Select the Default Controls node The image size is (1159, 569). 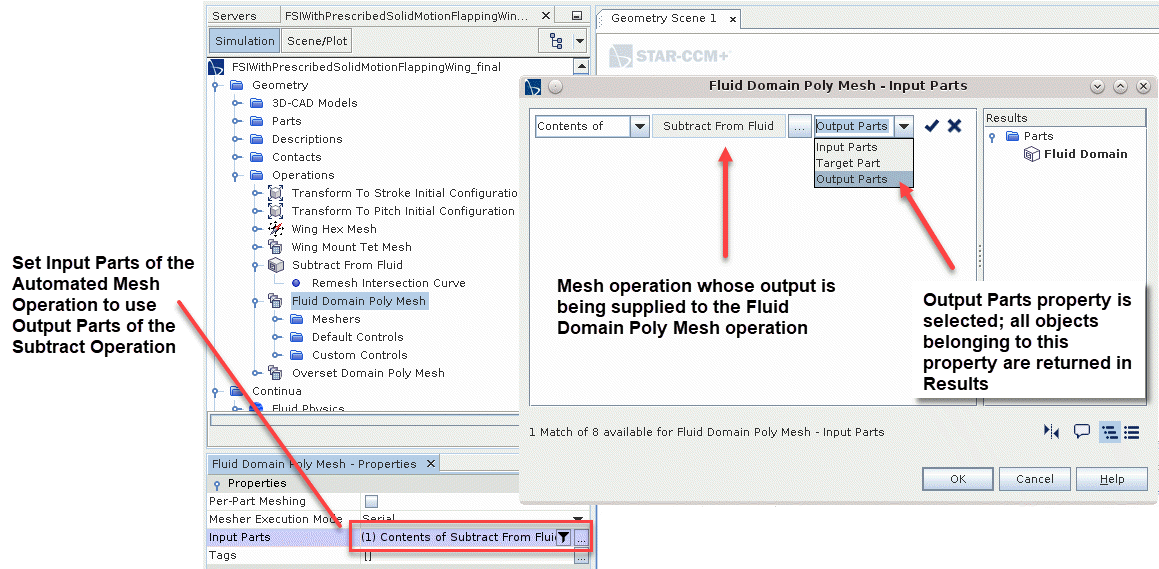coord(357,337)
